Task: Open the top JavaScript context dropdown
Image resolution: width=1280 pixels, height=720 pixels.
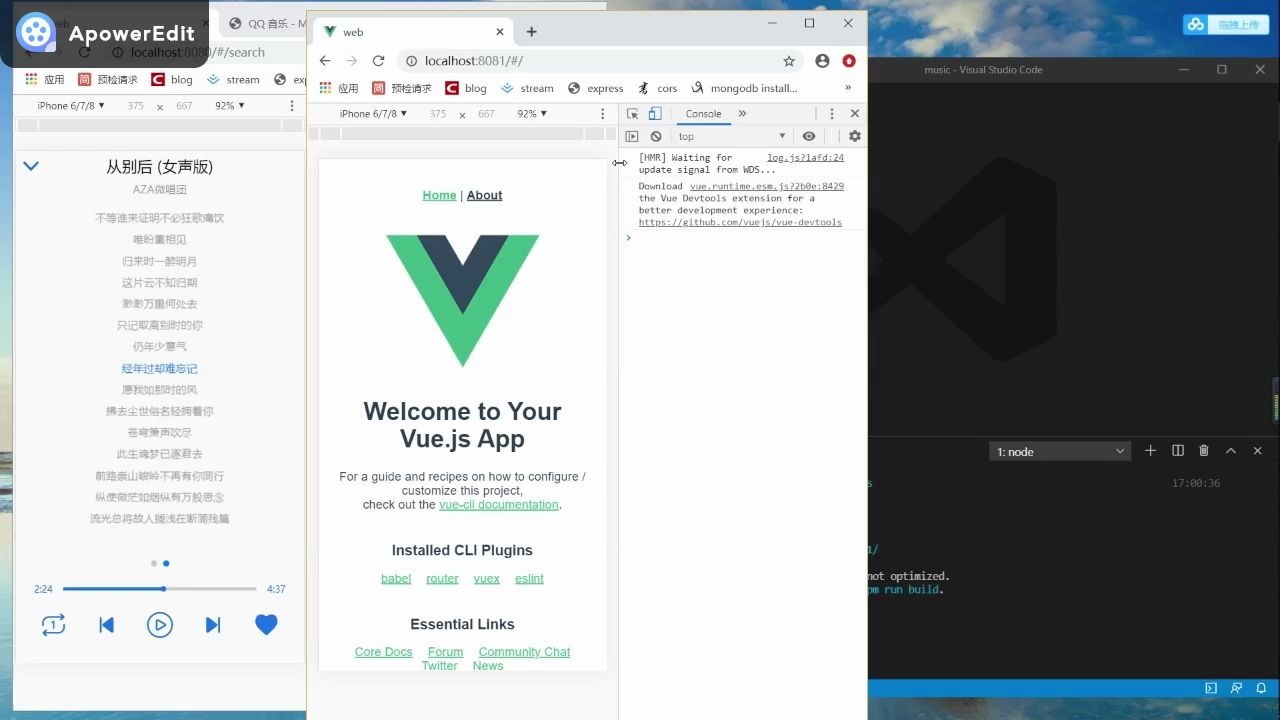Action: pyautogui.click(x=733, y=136)
